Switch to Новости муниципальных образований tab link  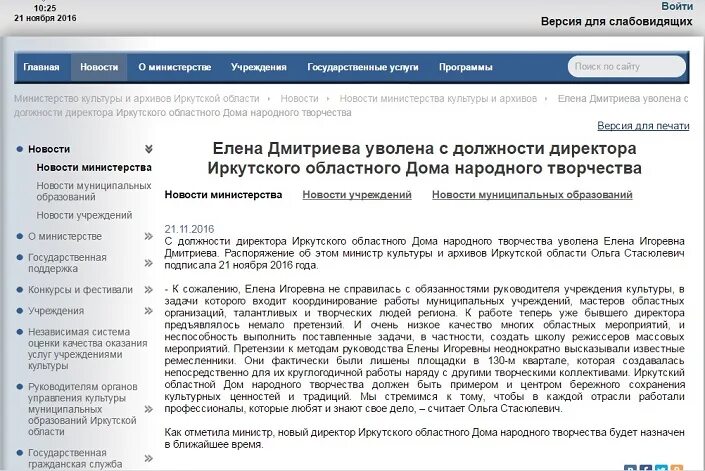coord(532,195)
